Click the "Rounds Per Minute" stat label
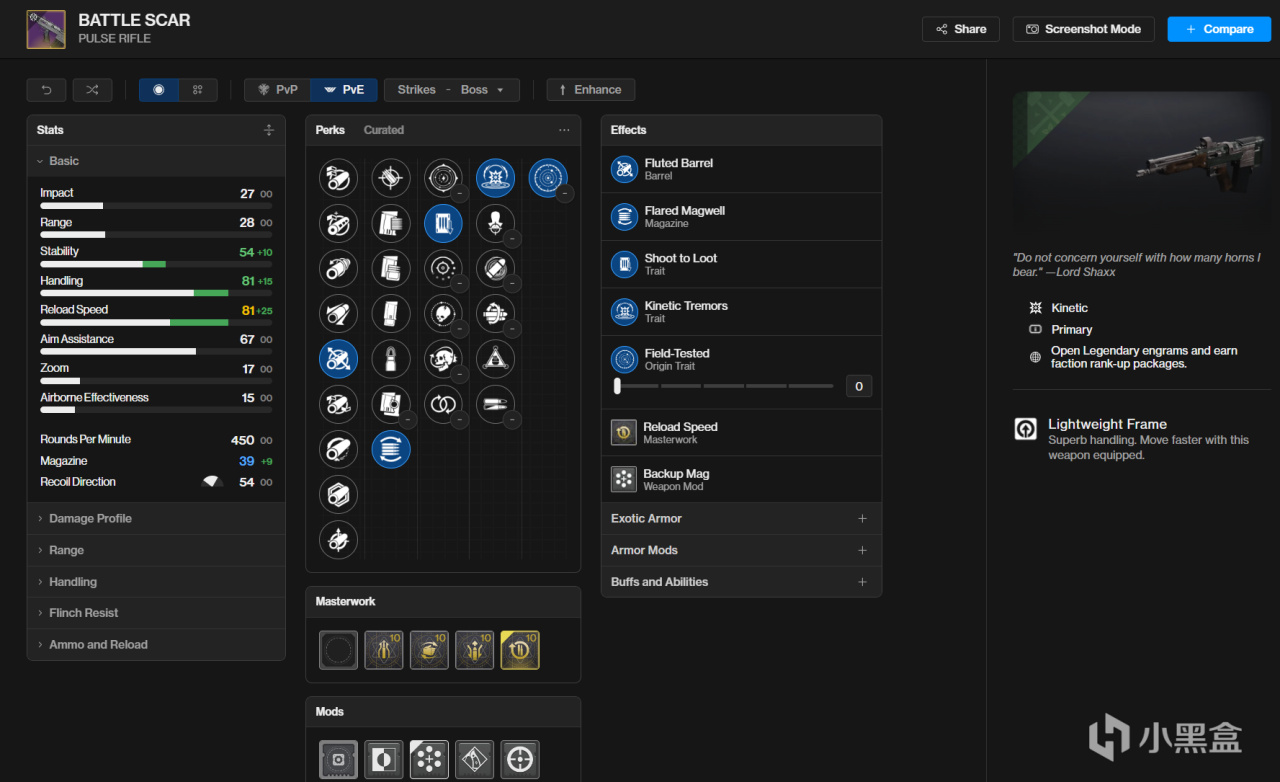The height and width of the screenshot is (782, 1280). click(x=85, y=439)
